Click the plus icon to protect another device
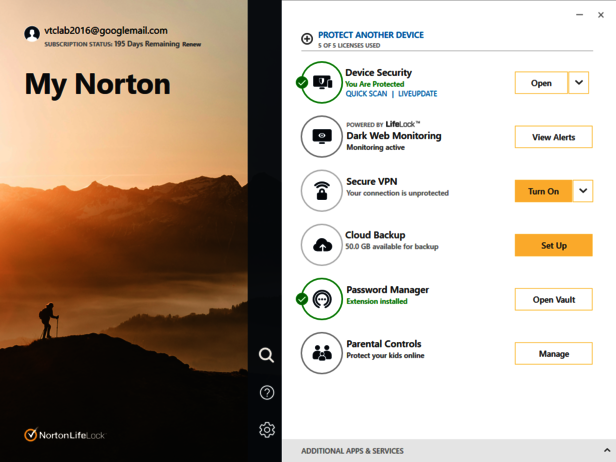Image resolution: width=616 pixels, height=462 pixels. click(307, 39)
